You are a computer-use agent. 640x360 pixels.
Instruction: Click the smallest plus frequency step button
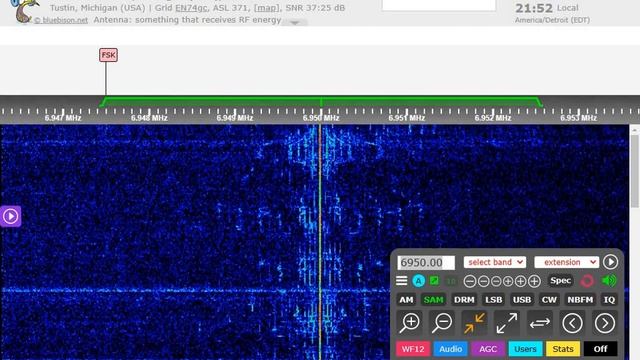[x=508, y=281]
